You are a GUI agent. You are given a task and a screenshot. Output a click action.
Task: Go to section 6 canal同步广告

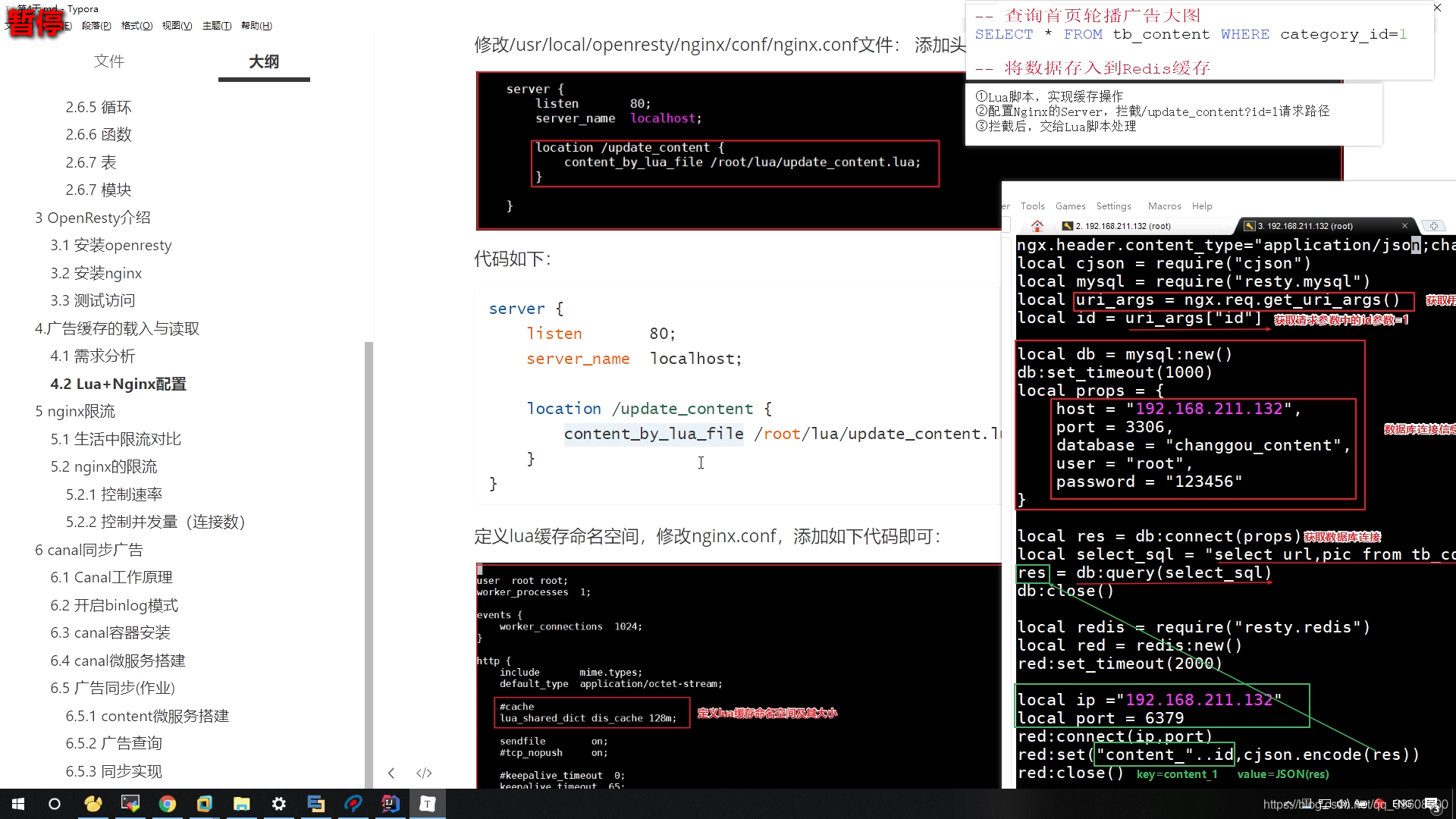(89, 550)
